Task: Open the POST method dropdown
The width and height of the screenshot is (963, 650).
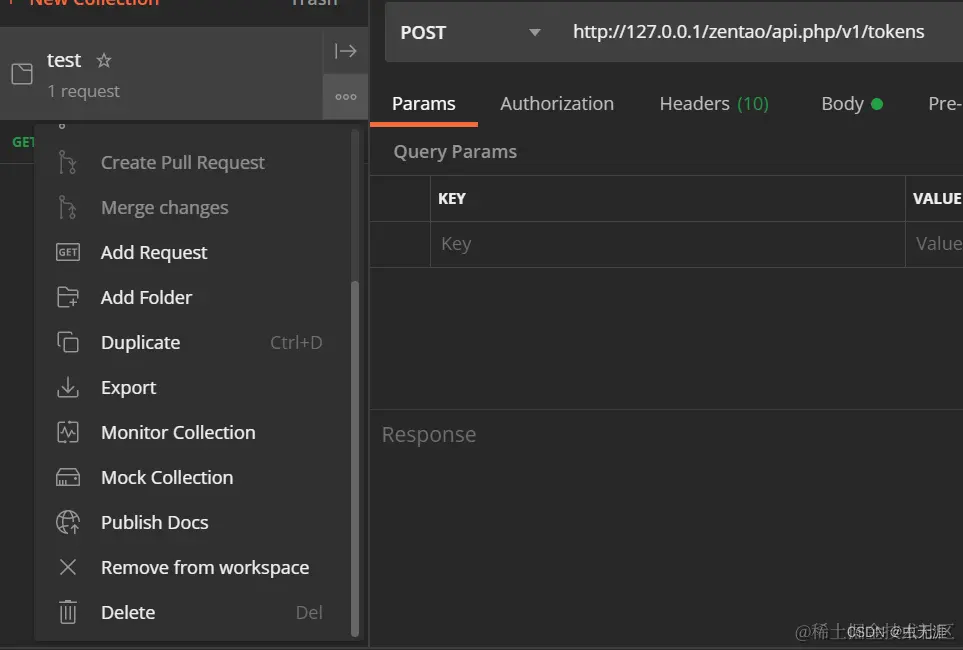Action: tap(470, 33)
